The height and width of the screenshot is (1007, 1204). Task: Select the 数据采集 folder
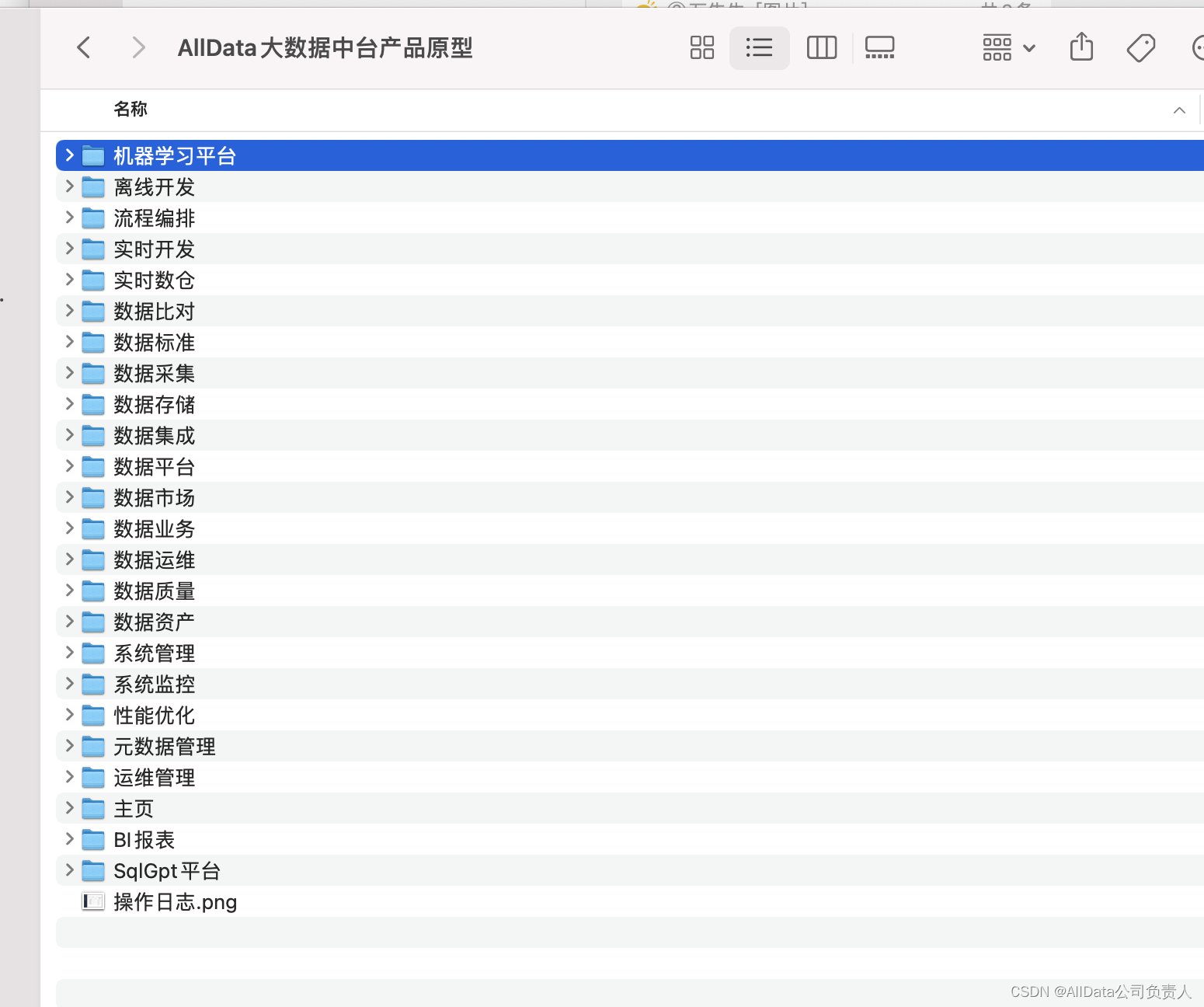point(153,373)
